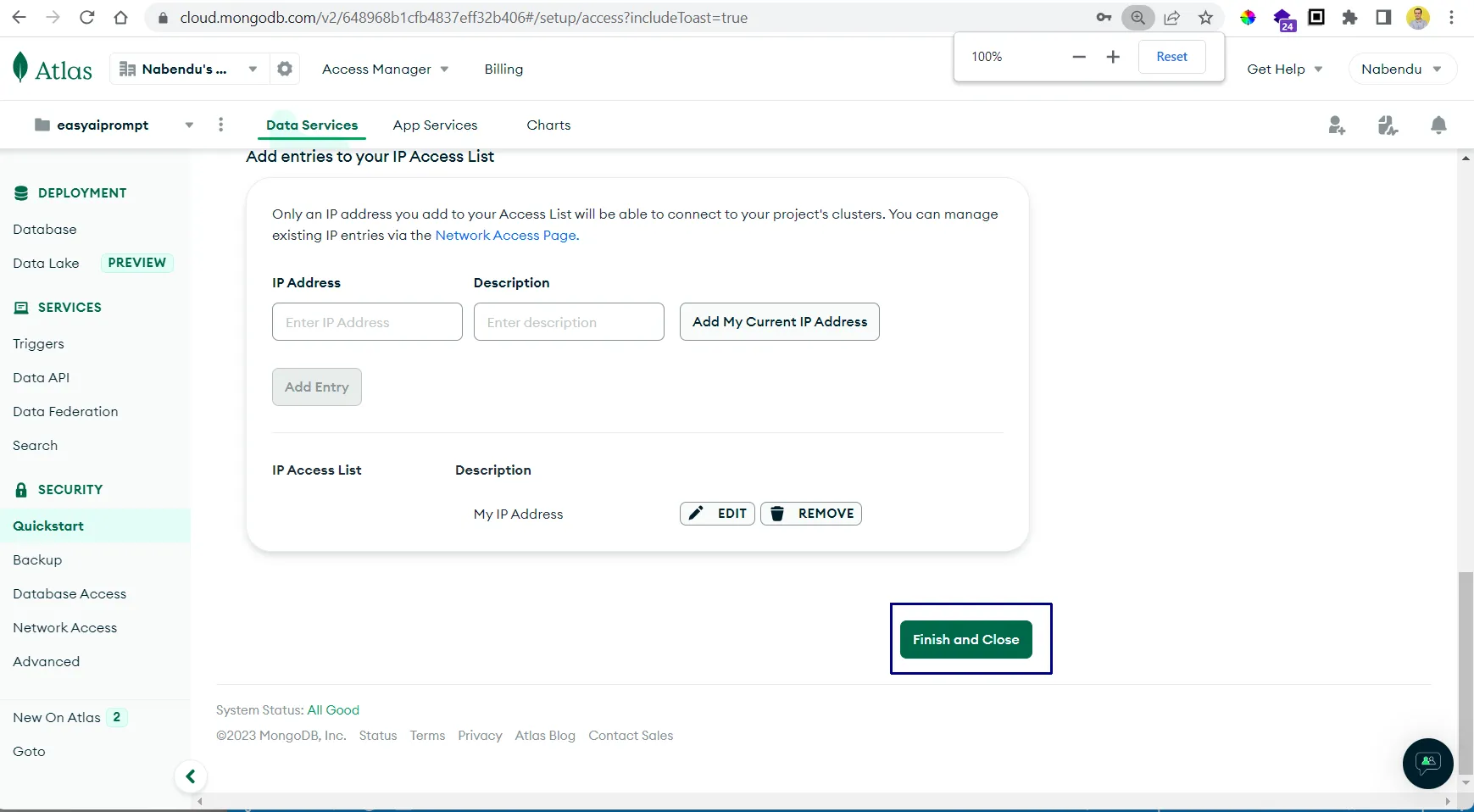Go to browser home page
This screenshot has width=1474, height=812.
tap(120, 17)
